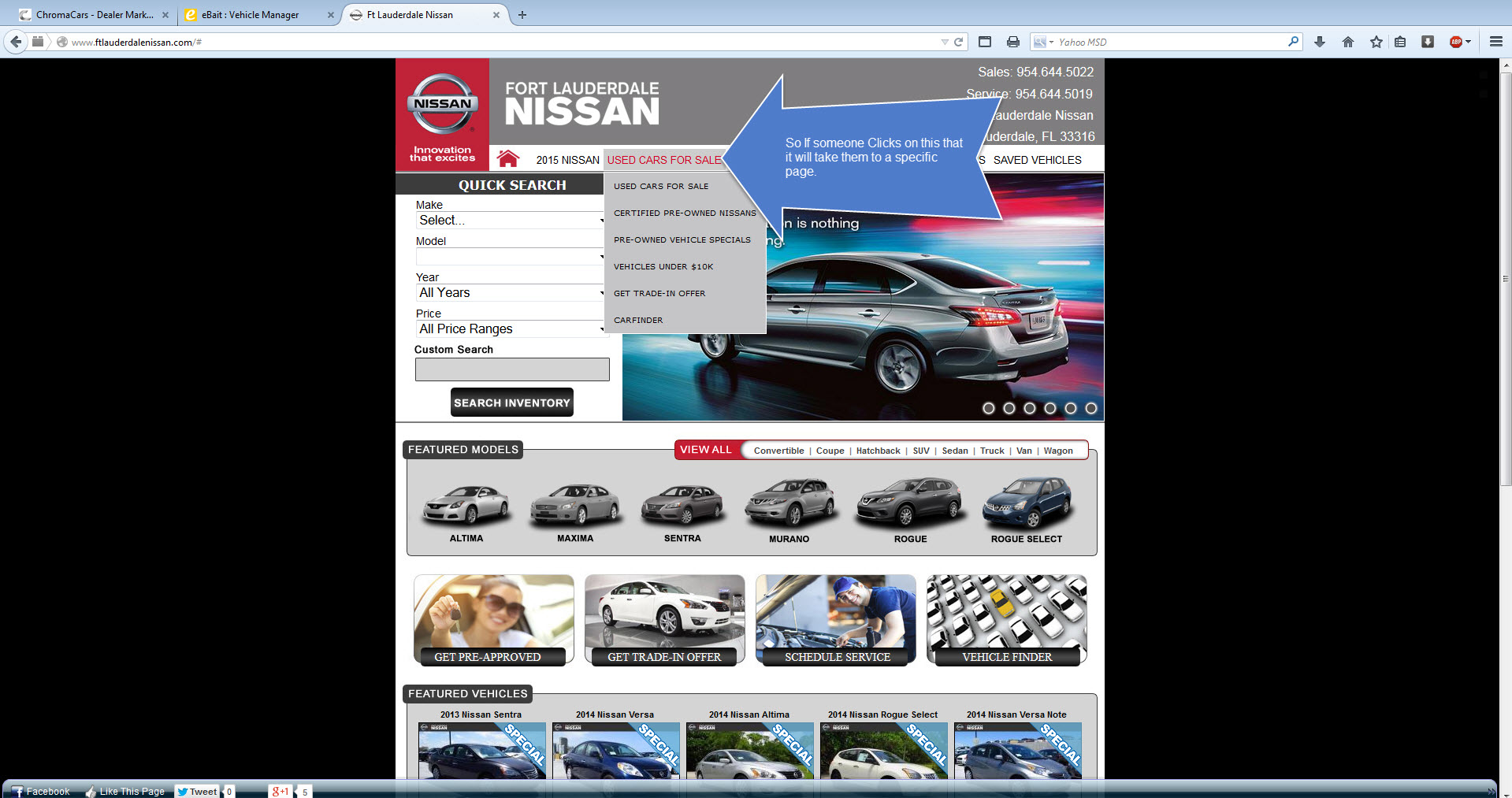This screenshot has height=798, width=1512.
Task: Open the Get Pre-Approved tile
Action: pos(494,620)
